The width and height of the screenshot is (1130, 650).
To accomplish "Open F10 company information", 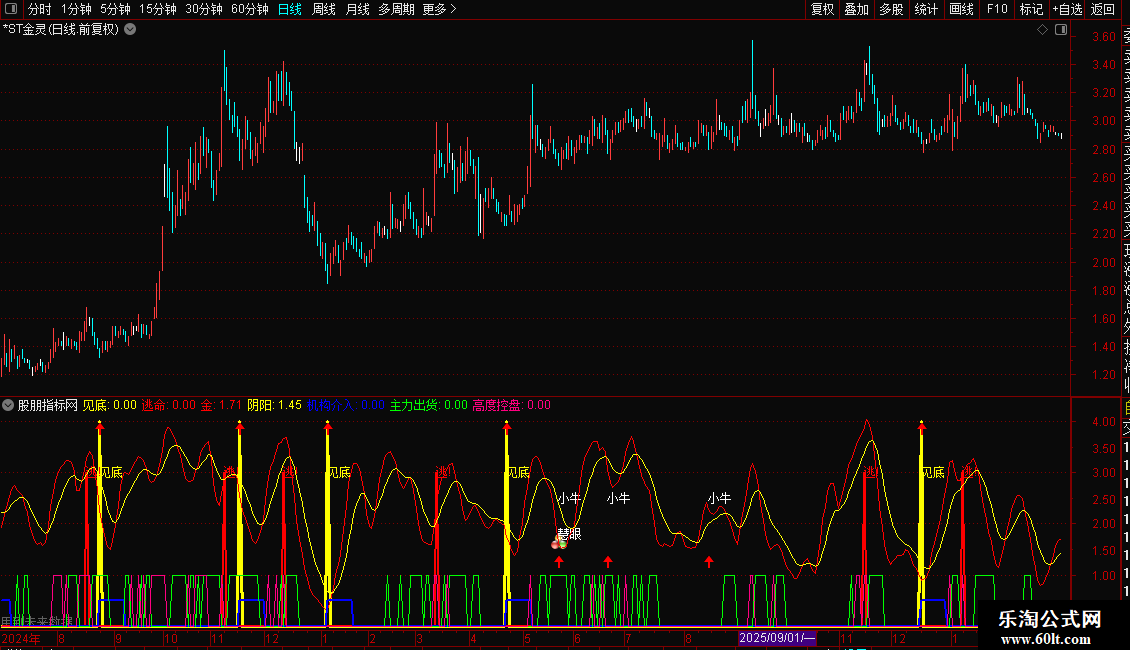I will 997,9.
